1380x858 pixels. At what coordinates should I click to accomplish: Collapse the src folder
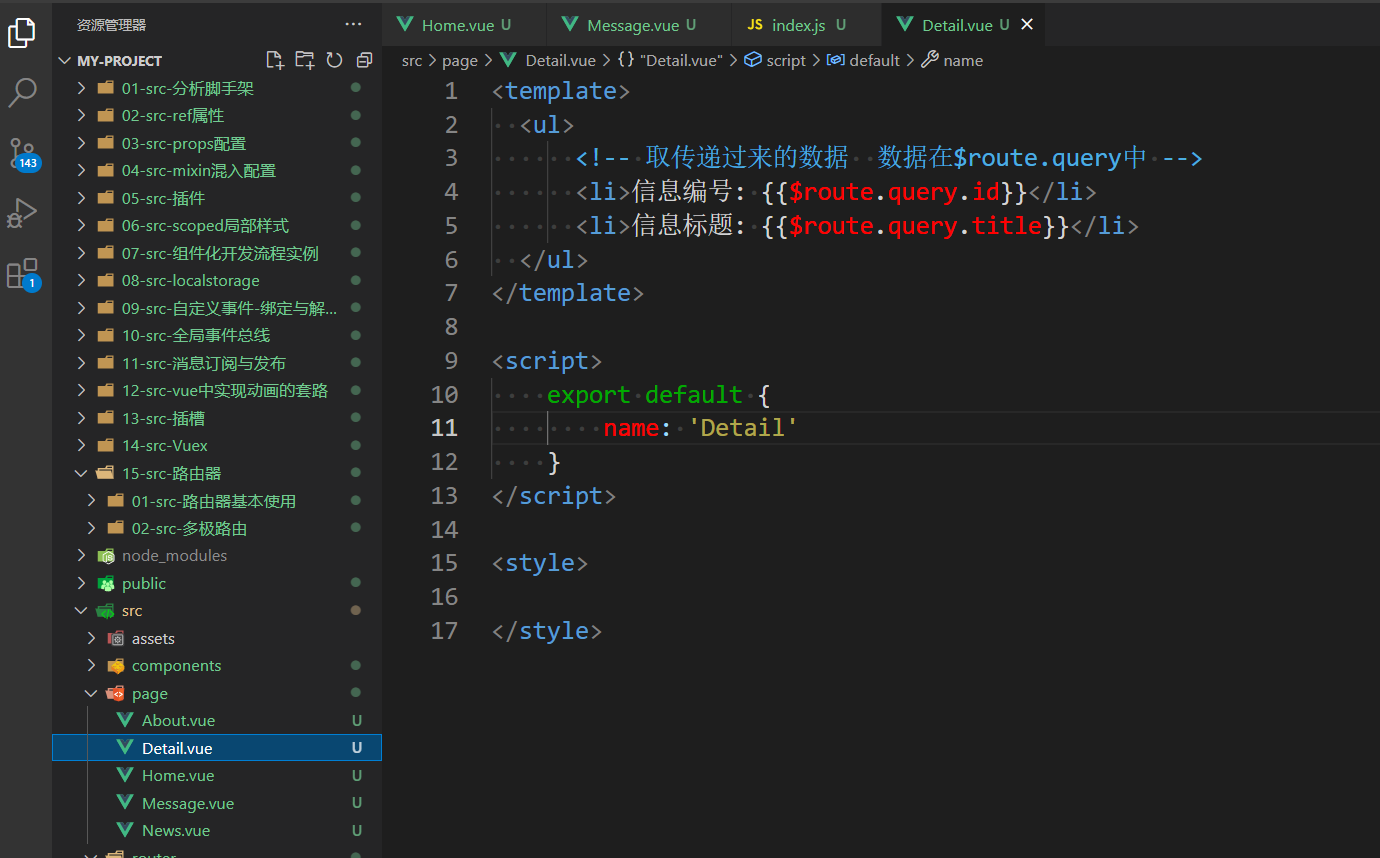coord(217,611)
